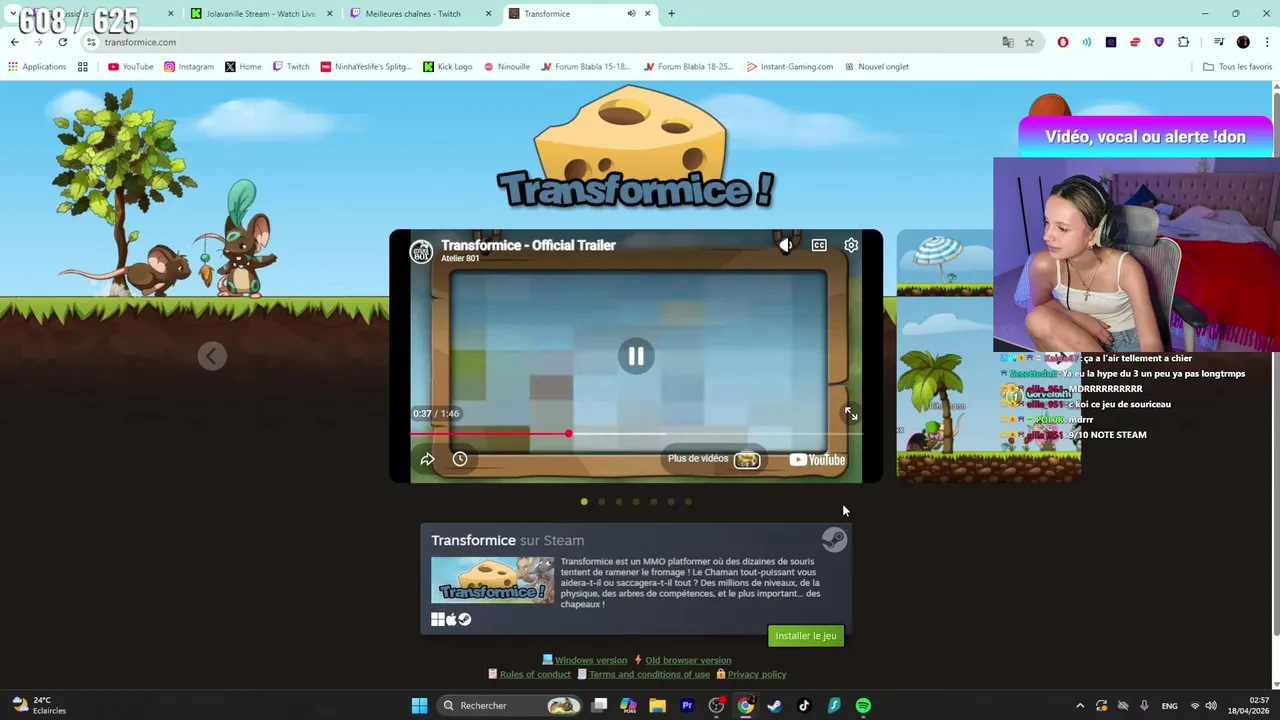Open the Twitch bookmark
This screenshot has width=1280, height=720.
291,67
